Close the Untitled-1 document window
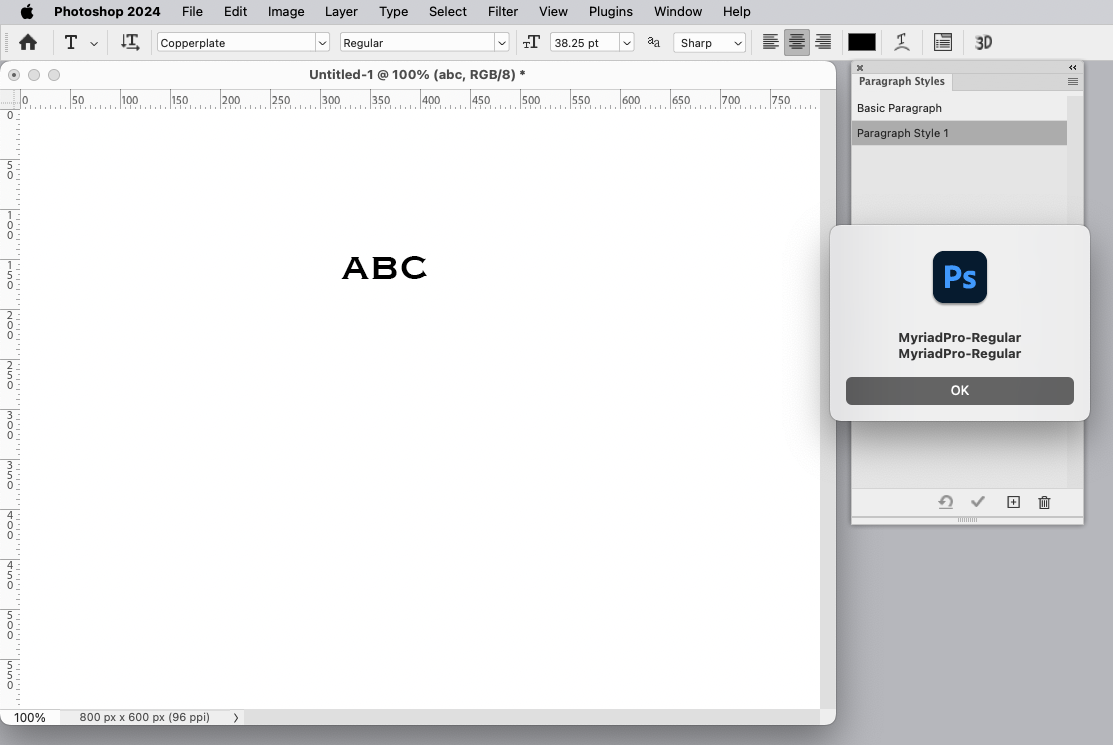Viewport: 1113px width, 745px height. (13, 74)
